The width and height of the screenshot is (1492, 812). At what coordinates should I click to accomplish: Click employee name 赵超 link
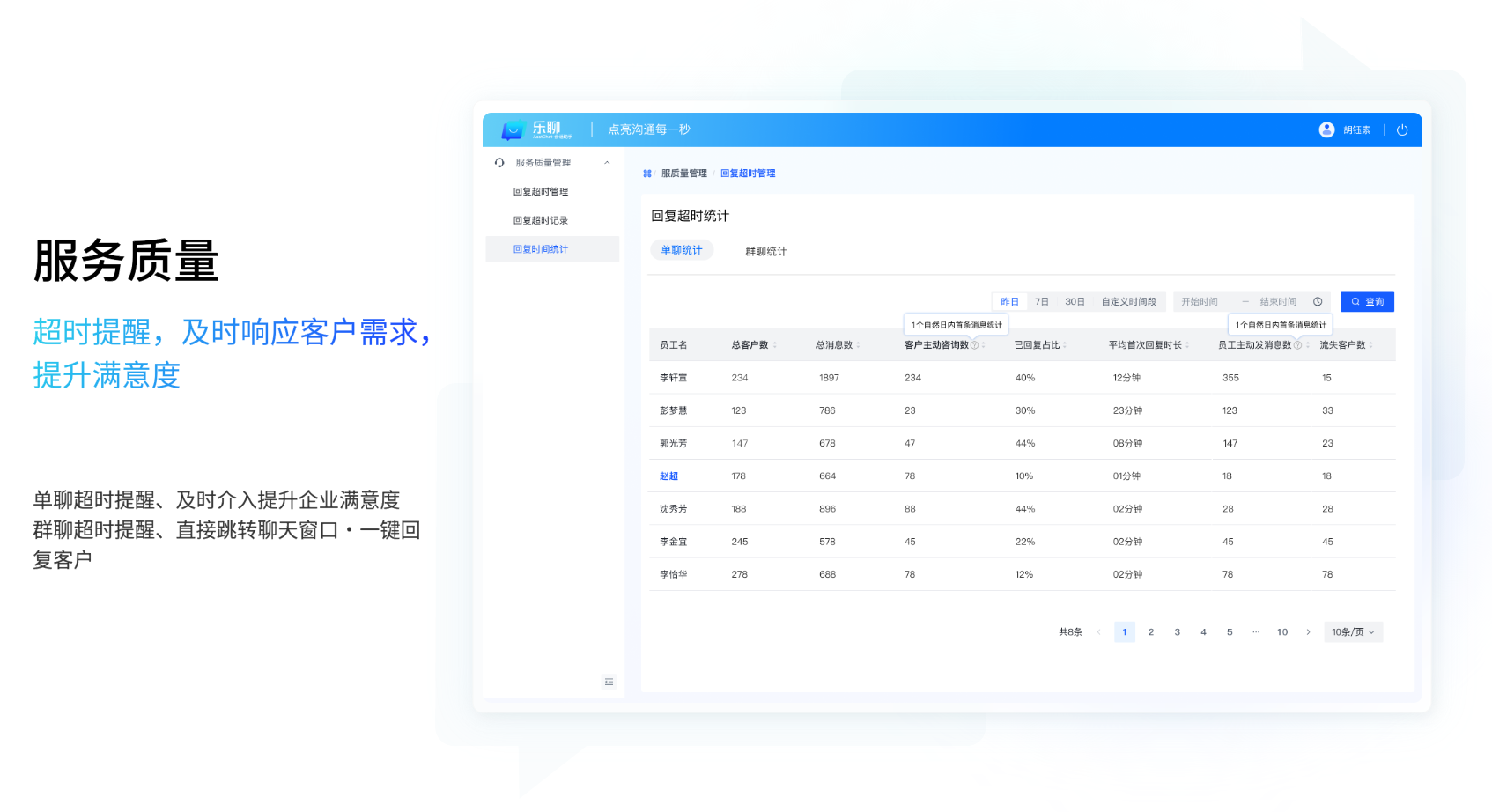tap(669, 476)
